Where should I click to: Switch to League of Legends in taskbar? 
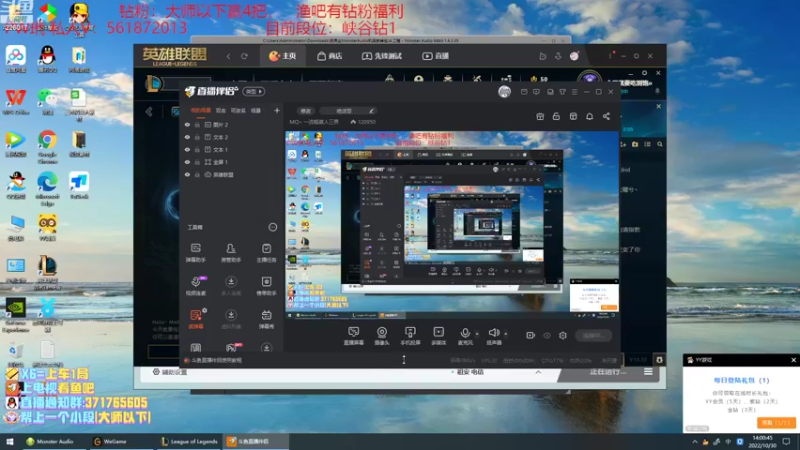tap(189, 442)
